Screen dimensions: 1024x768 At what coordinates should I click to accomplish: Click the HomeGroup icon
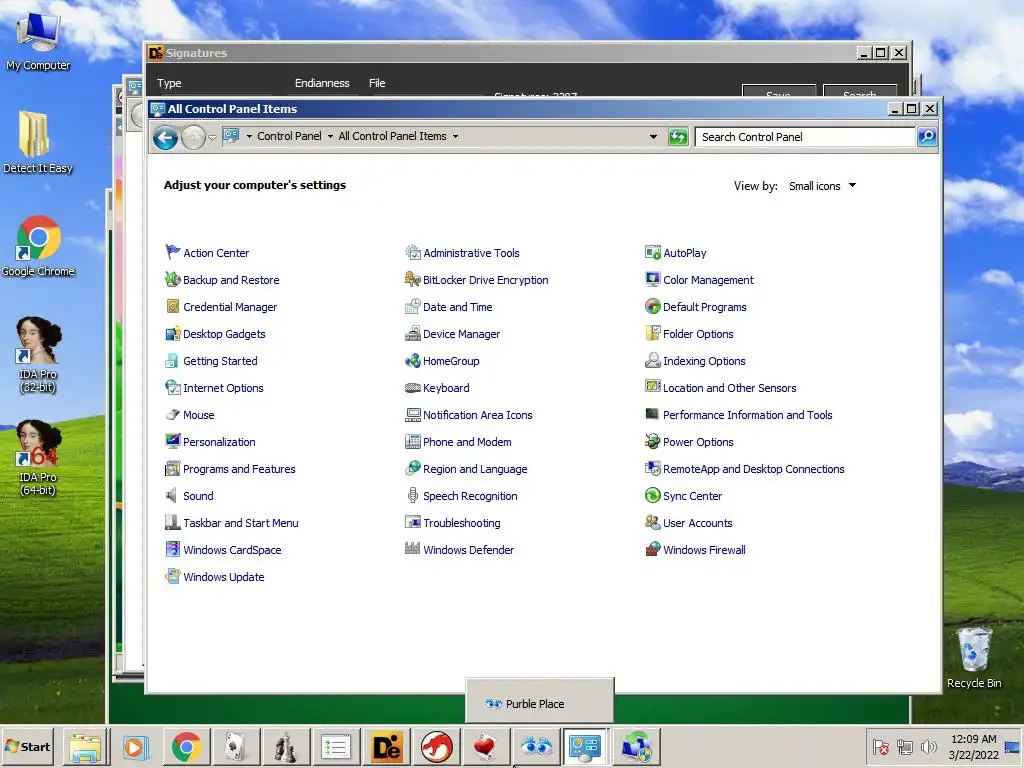412,360
